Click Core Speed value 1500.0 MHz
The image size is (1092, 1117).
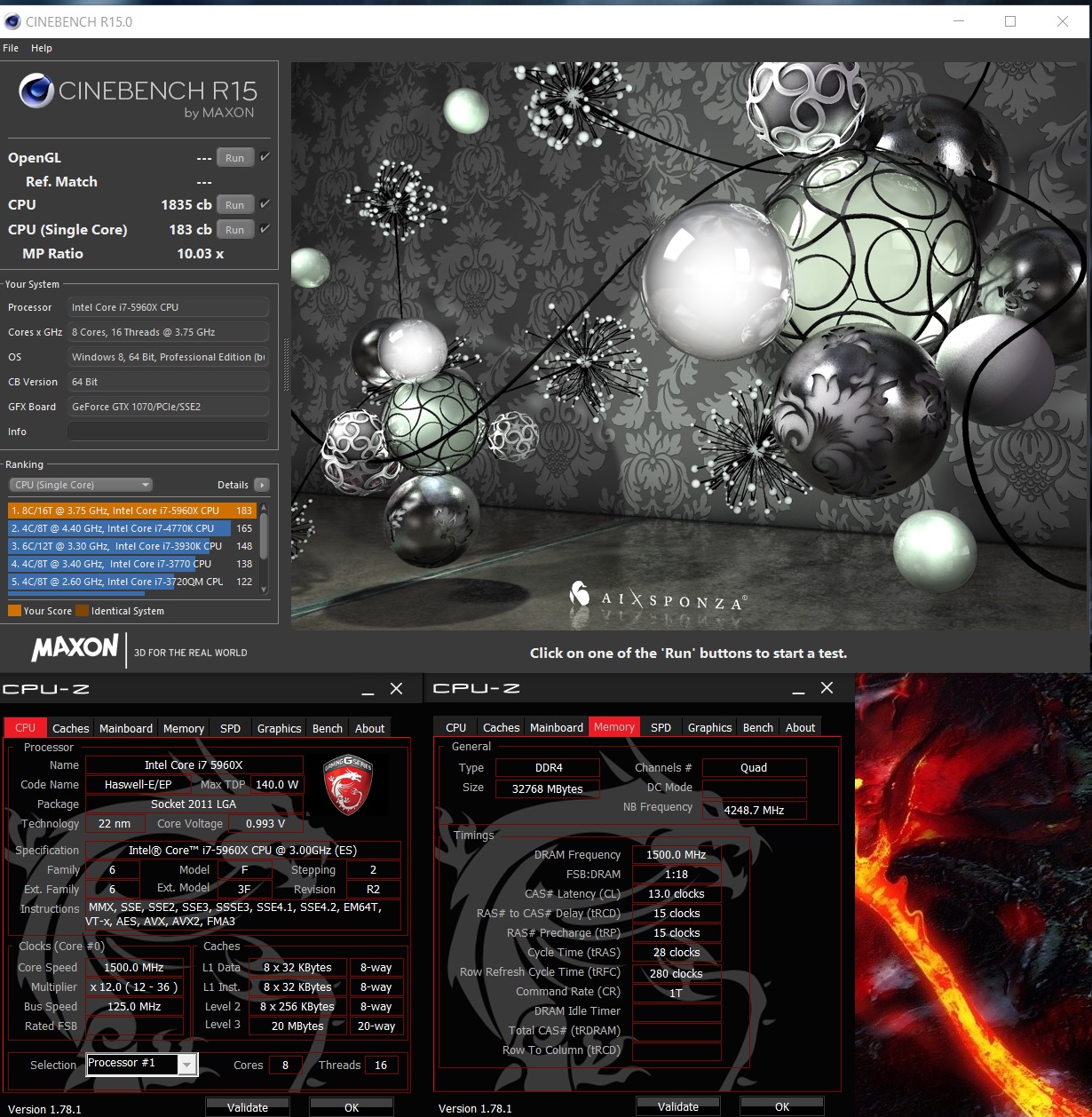(x=134, y=968)
